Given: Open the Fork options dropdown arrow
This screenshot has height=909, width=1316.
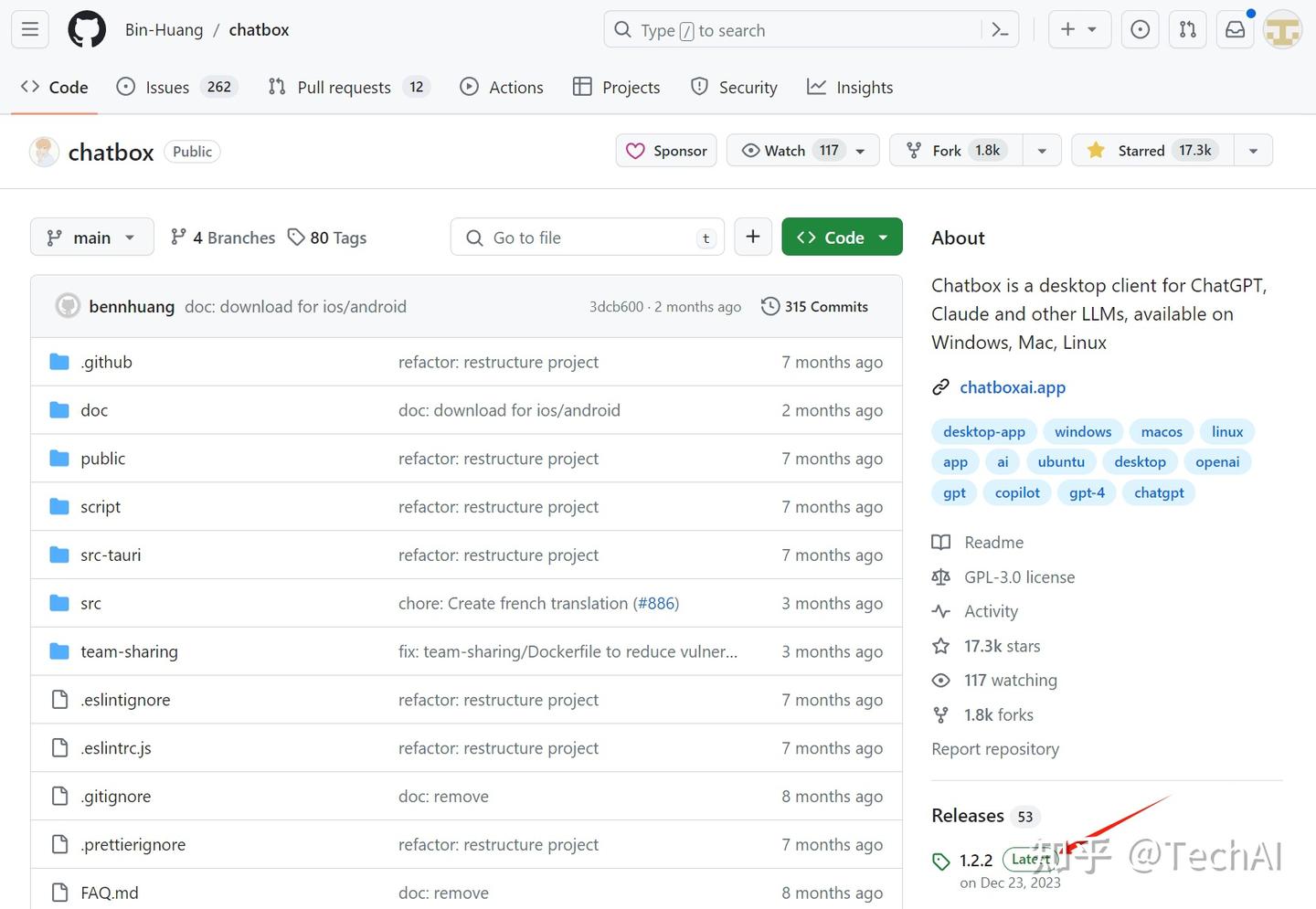Looking at the screenshot, I should 1042,151.
